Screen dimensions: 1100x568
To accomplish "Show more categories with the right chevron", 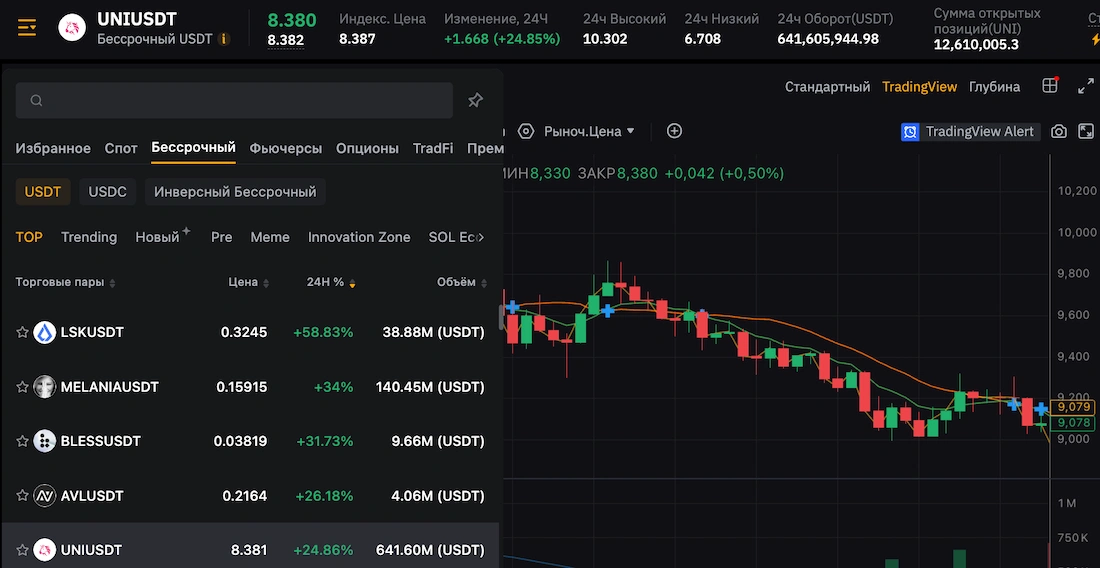I will (x=480, y=238).
